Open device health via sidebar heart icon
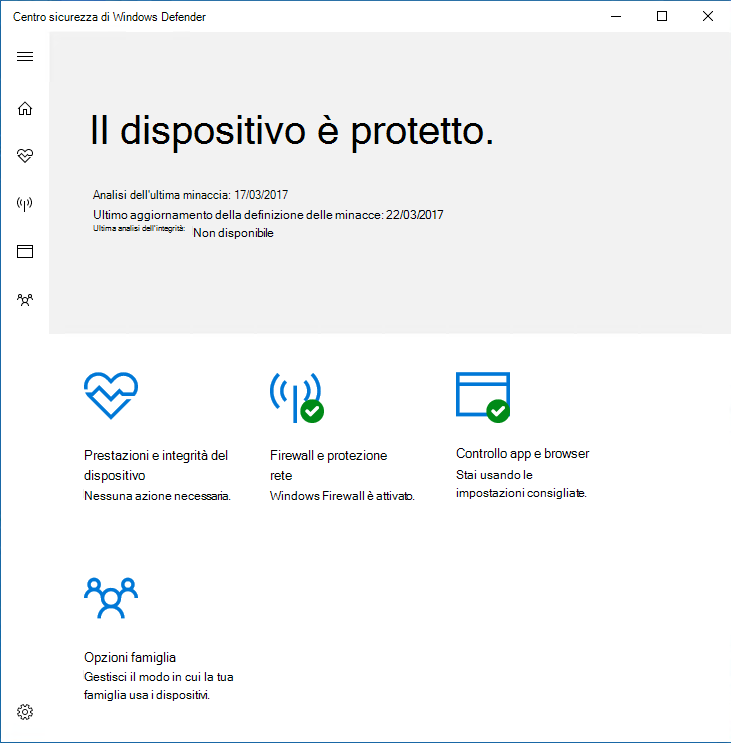The image size is (731, 743). (25, 155)
